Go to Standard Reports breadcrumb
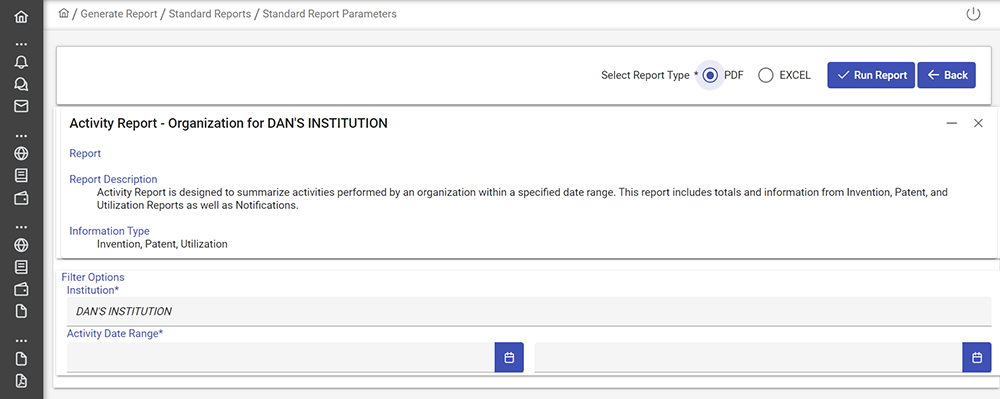This screenshot has width=1000, height=399. 210,13
